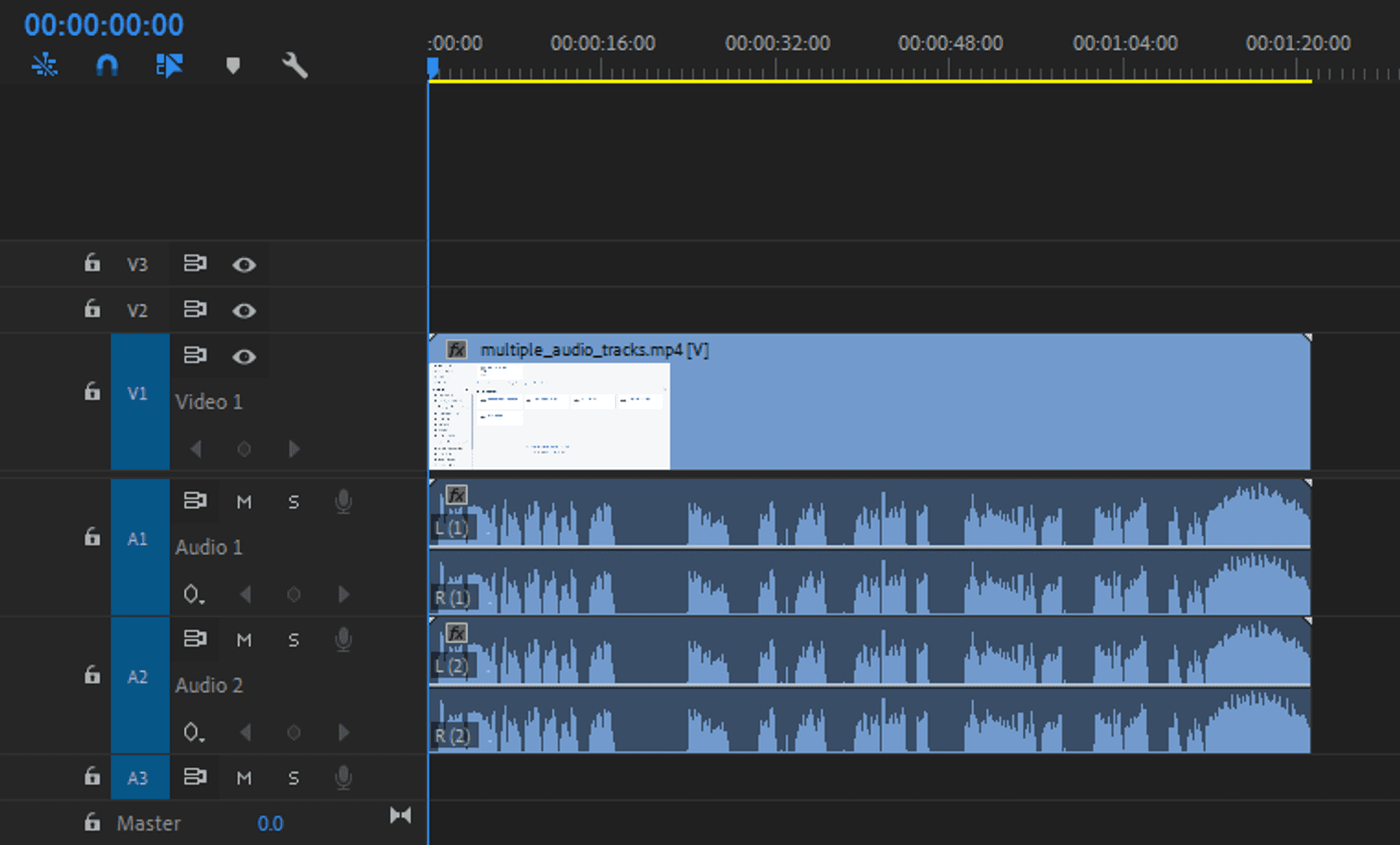Hide Video 1 track output with the eye

pos(244,357)
